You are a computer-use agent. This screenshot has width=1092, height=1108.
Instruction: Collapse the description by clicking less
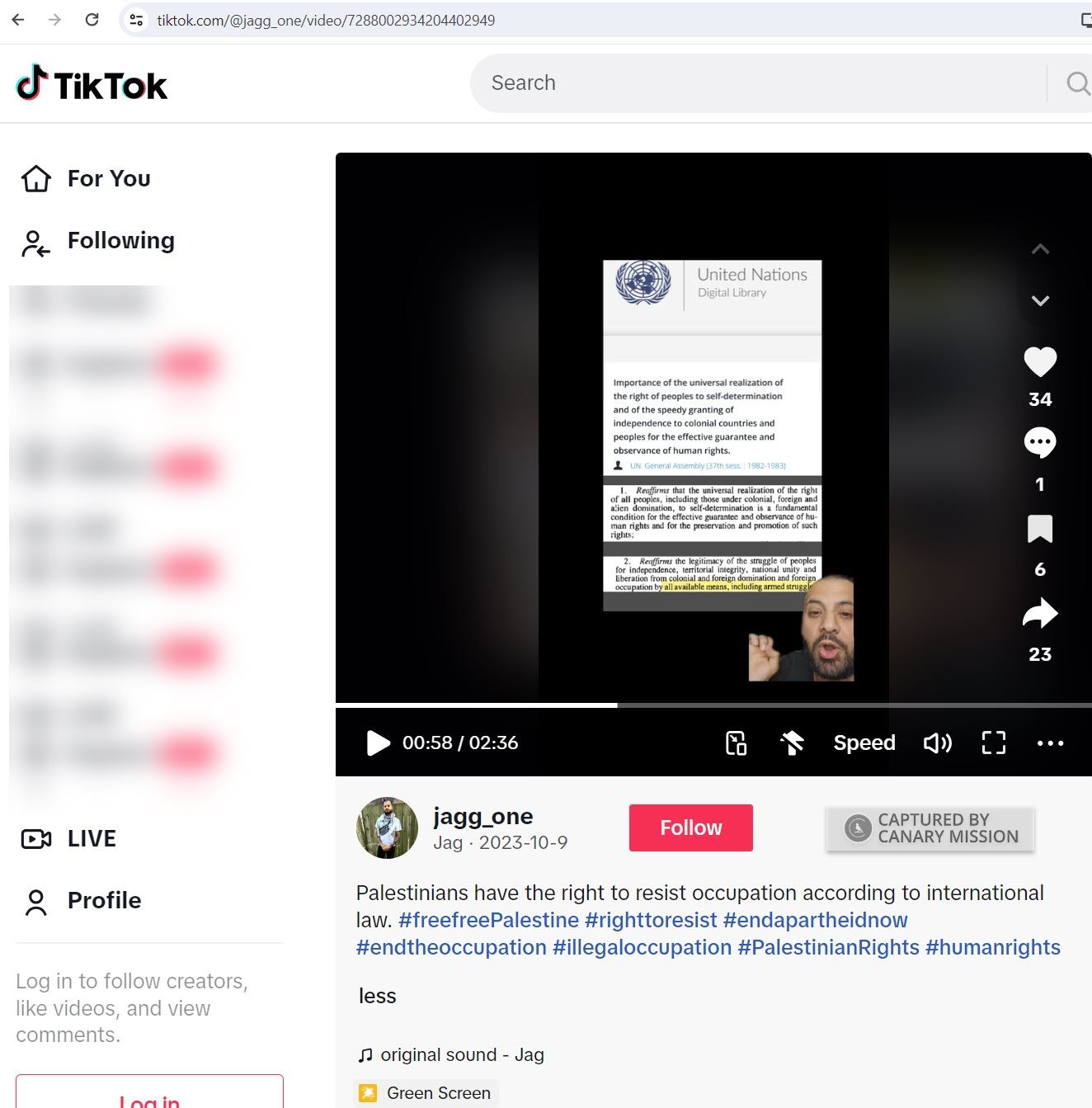(x=377, y=996)
